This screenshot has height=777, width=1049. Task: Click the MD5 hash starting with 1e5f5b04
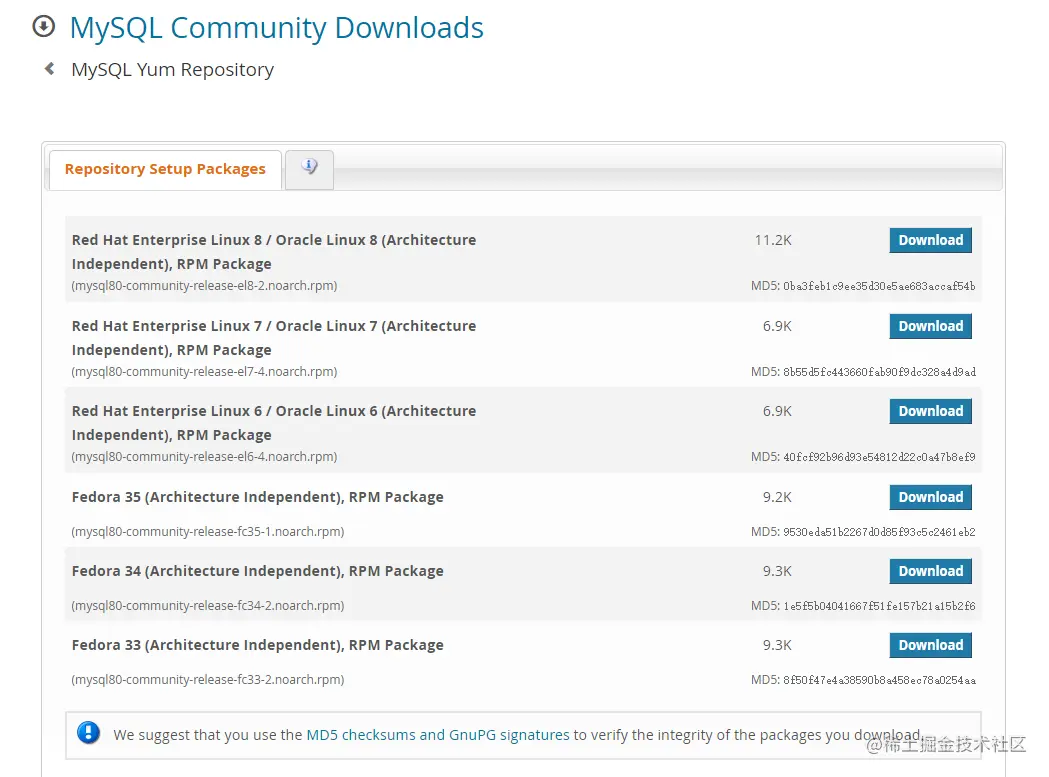pyautogui.click(x=879, y=606)
